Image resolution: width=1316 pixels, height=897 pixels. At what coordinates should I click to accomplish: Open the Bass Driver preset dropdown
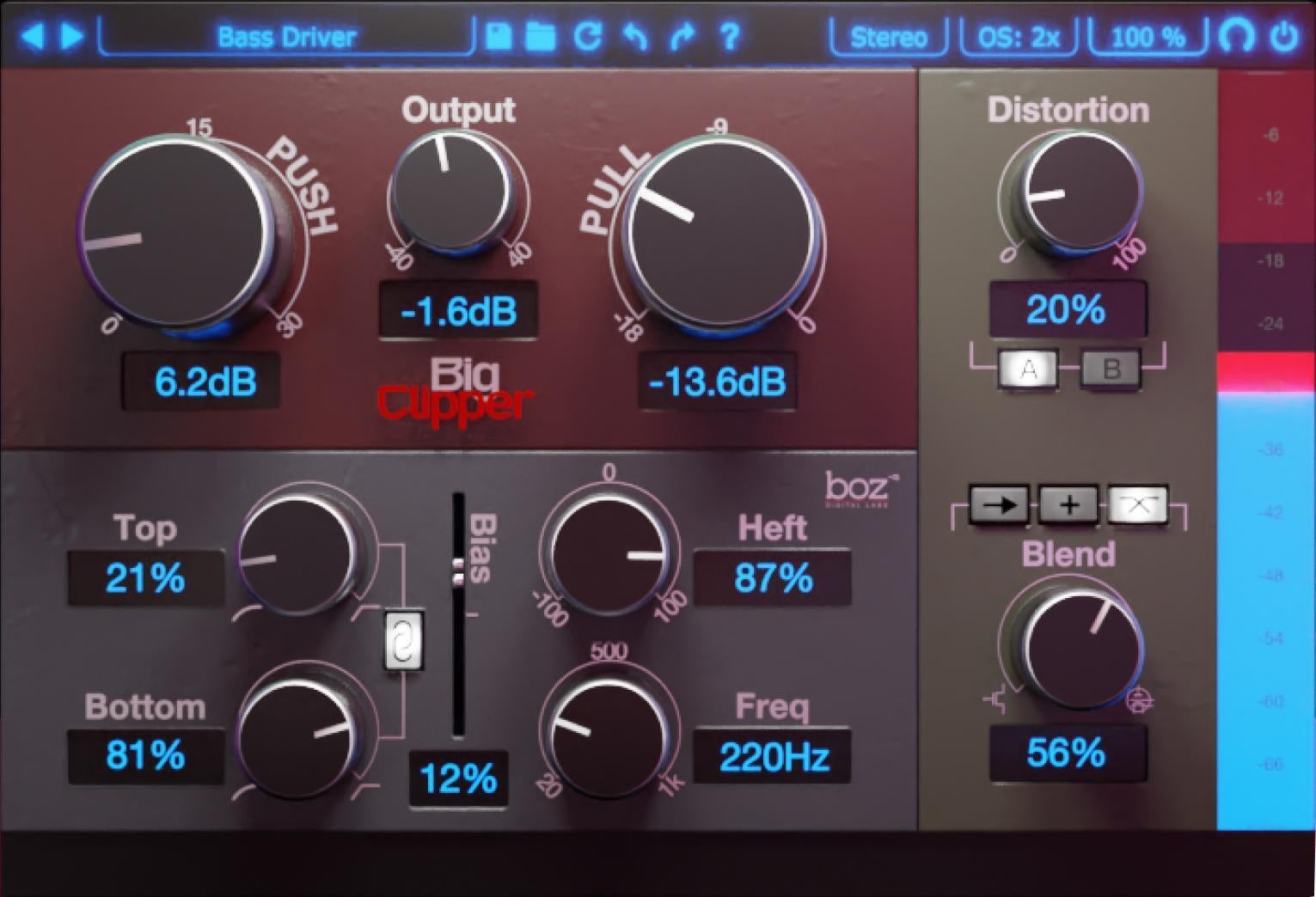[x=286, y=37]
